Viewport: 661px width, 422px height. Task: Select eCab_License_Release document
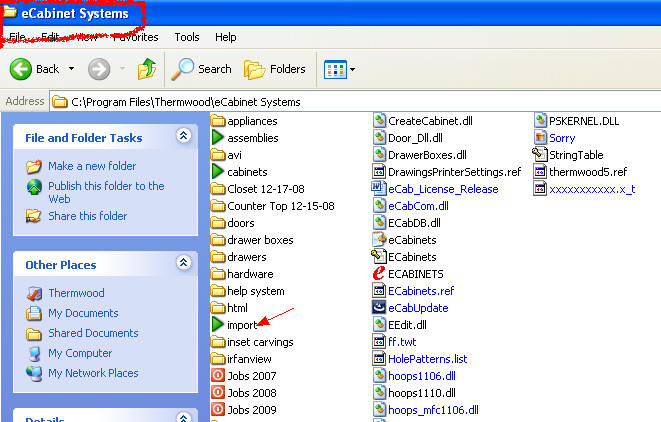pos(435,189)
